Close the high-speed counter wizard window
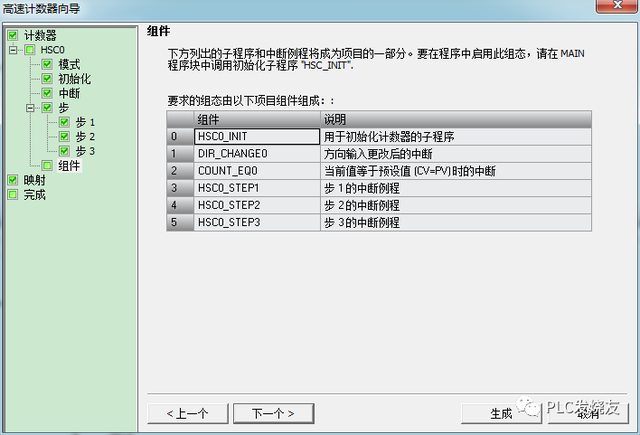Screen dimensions: 640x435 (616, 8)
